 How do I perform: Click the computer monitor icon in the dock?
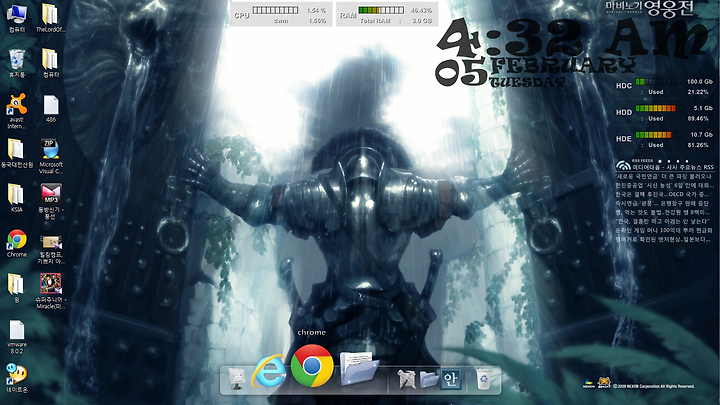pyautogui.click(x=237, y=379)
